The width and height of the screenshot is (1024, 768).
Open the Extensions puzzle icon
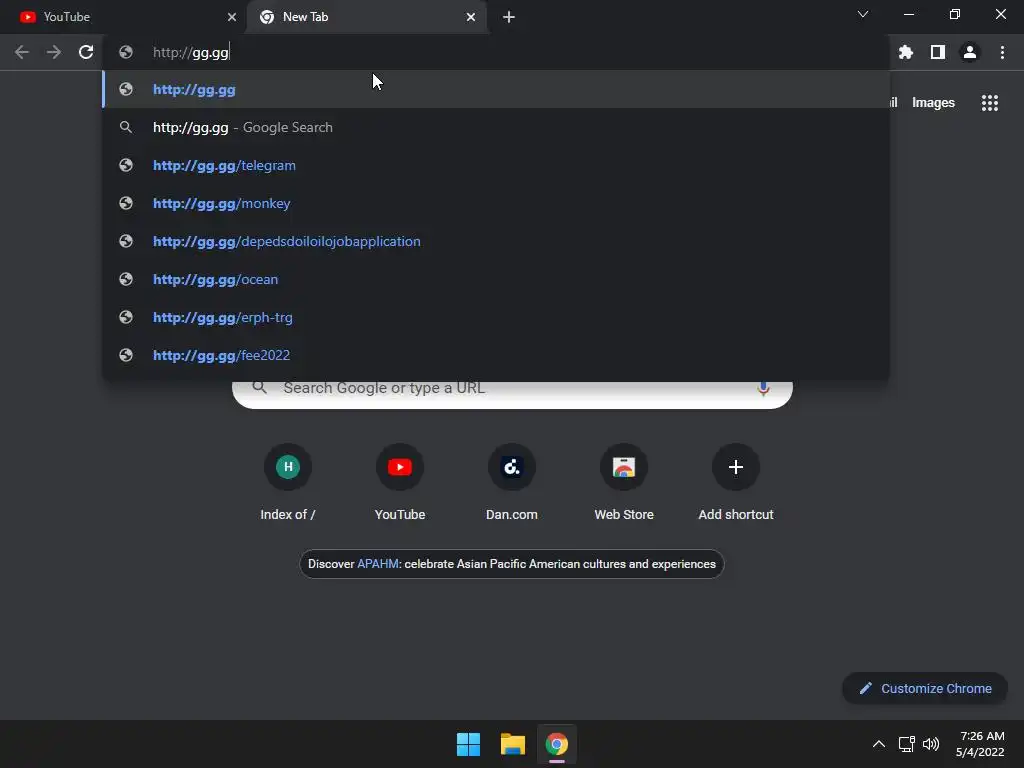coord(906,52)
